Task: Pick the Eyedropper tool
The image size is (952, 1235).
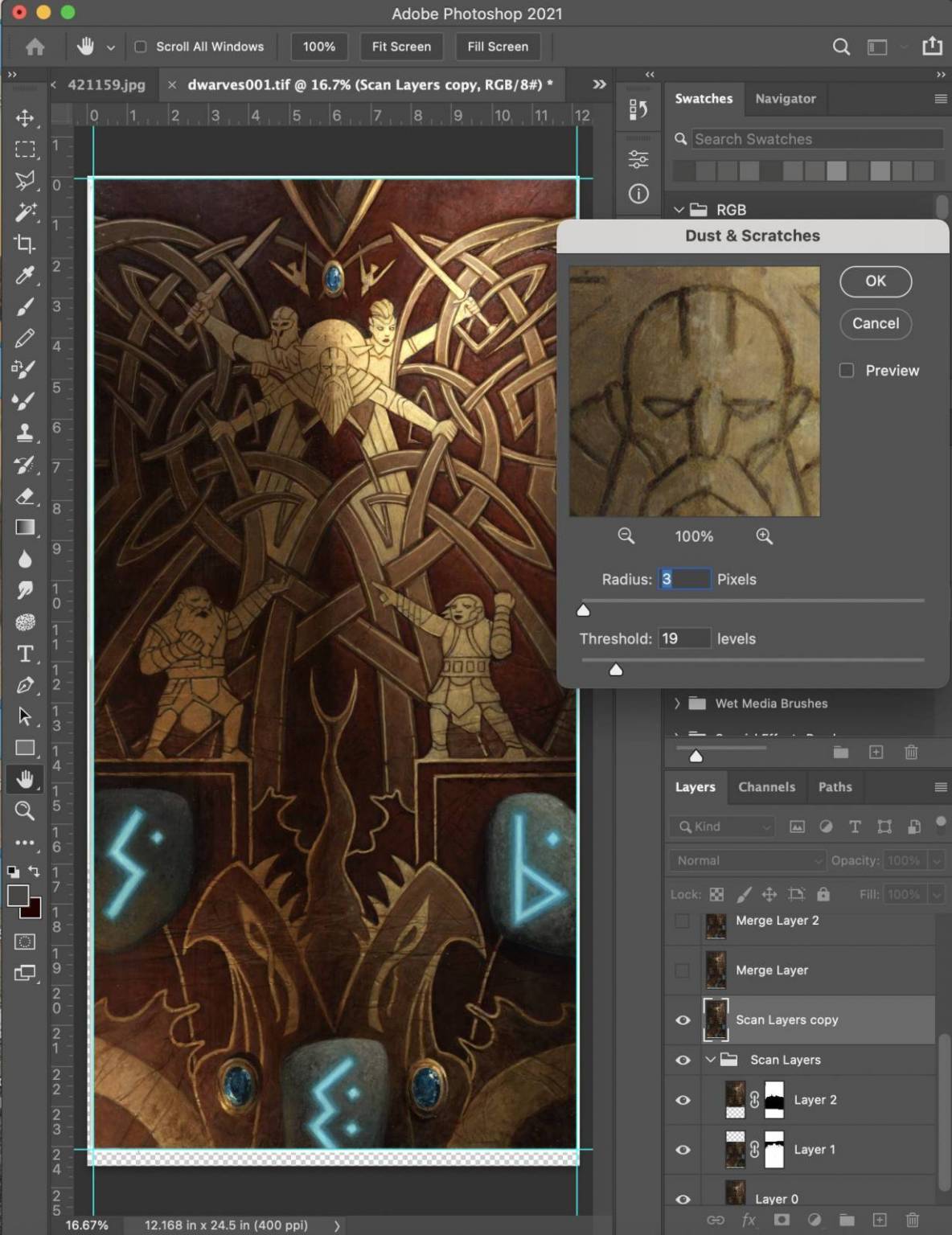Action: pos(25,276)
